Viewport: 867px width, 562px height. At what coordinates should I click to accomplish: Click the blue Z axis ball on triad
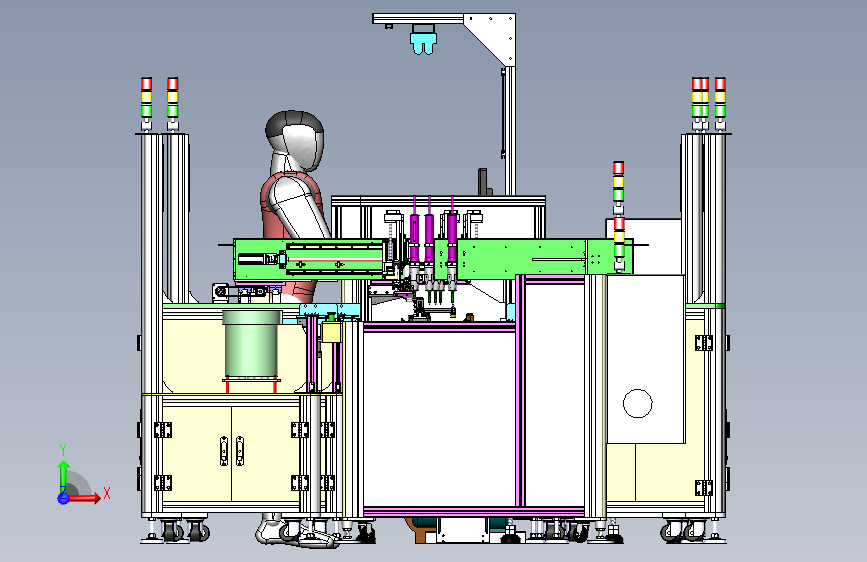tap(63, 498)
